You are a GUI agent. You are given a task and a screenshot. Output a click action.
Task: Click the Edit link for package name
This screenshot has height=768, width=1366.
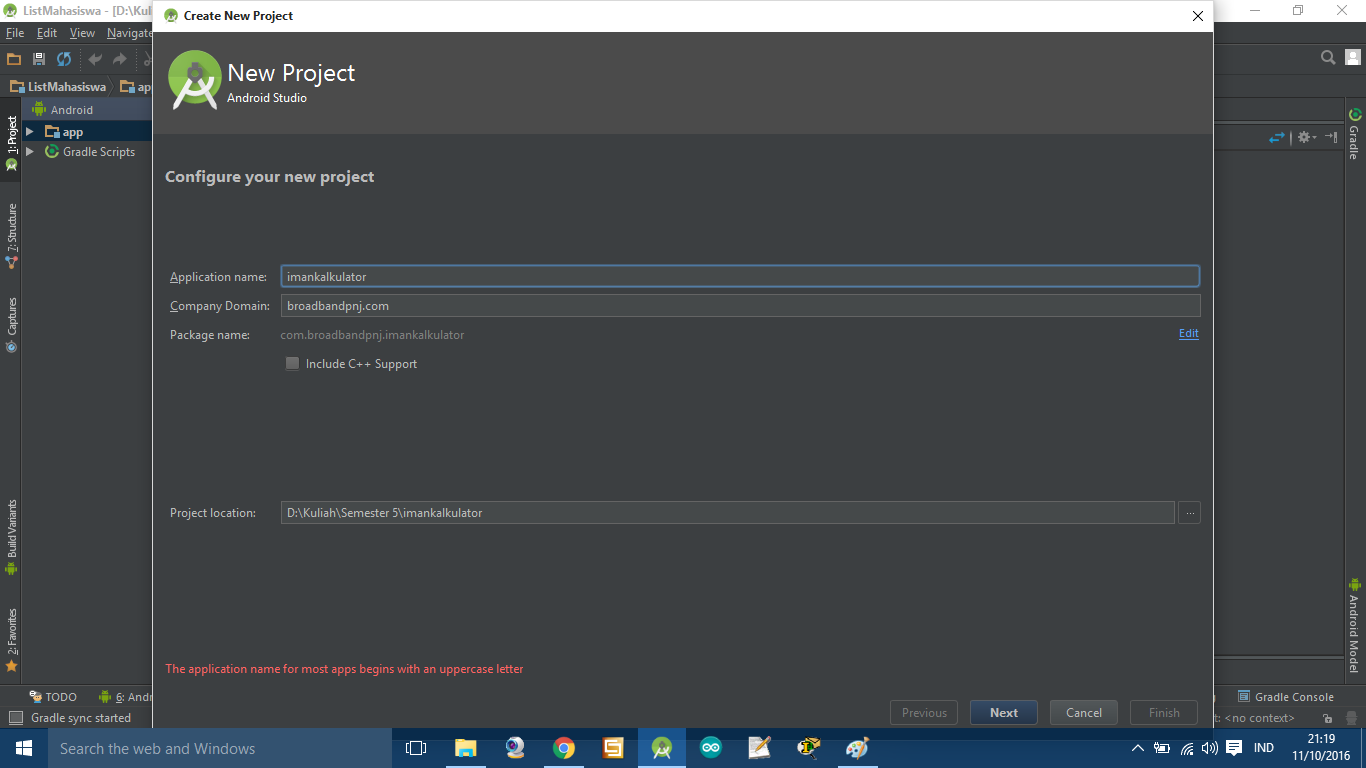(x=1188, y=334)
